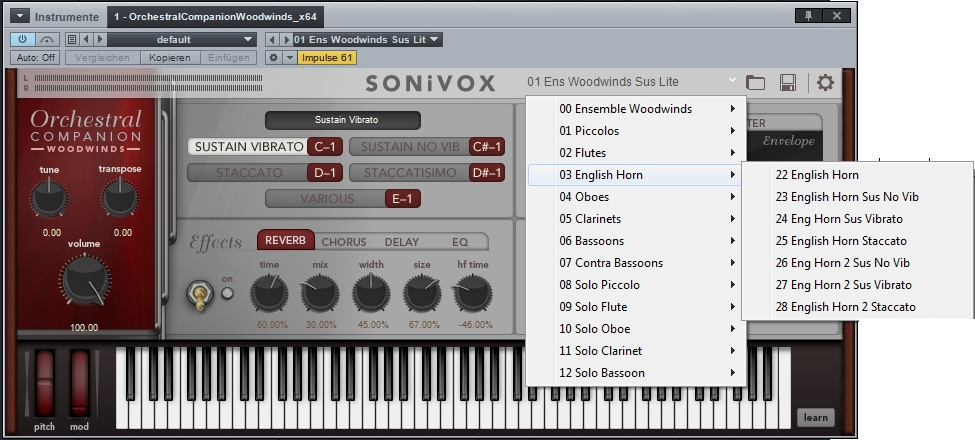Click the Vergleichen button
The image size is (975, 440).
(102, 58)
